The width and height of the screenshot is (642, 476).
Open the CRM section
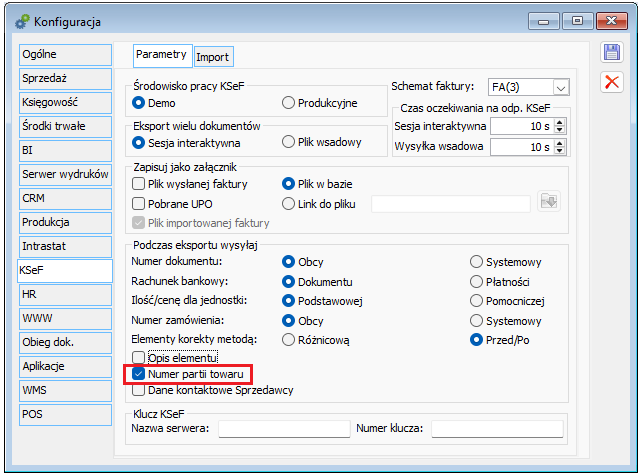pyautogui.click(x=65, y=199)
